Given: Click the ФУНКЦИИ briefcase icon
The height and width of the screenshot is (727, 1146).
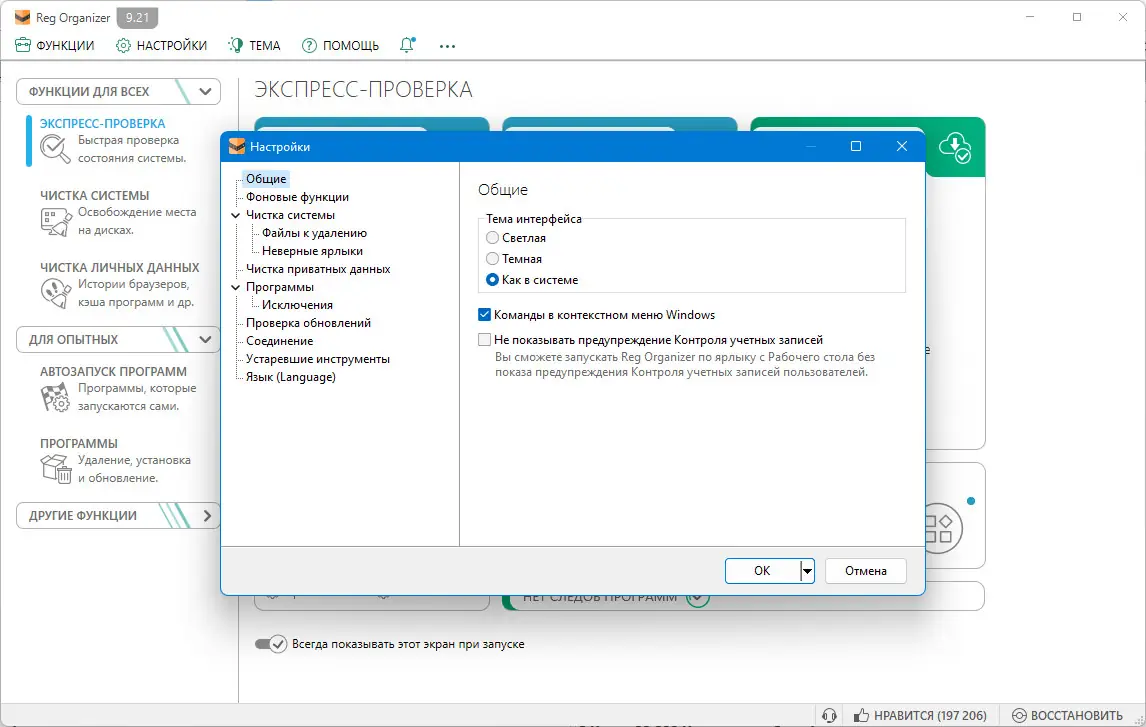Looking at the screenshot, I should click(23, 45).
